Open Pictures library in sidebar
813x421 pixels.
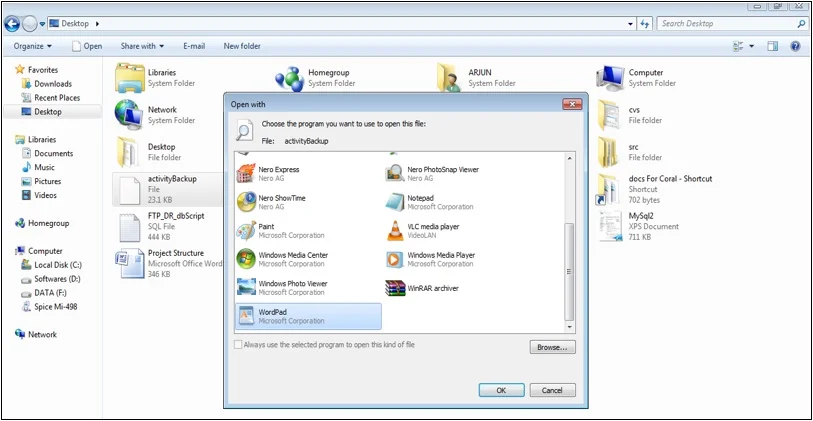(41, 181)
